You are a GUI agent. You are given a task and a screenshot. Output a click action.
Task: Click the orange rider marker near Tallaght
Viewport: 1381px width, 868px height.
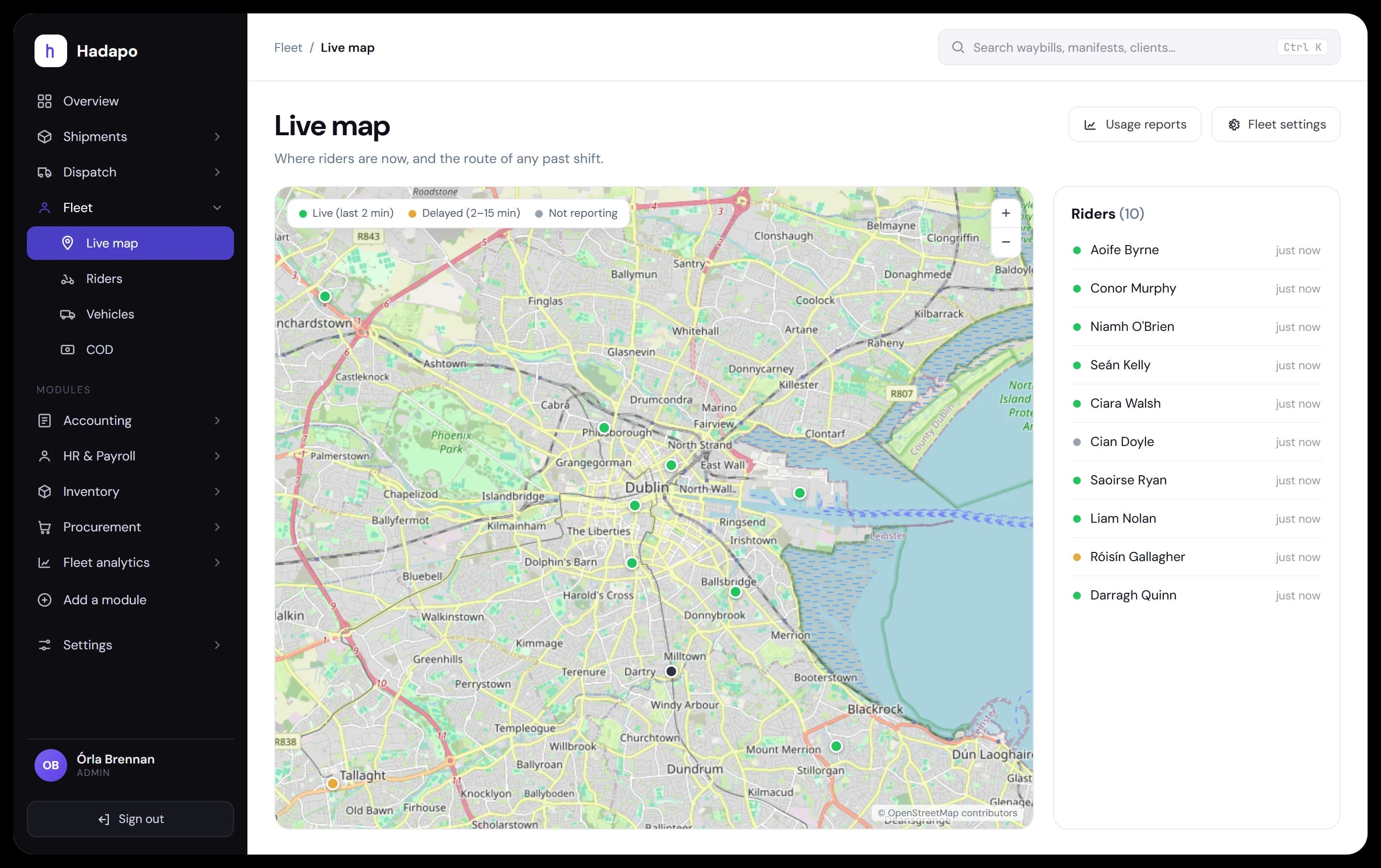[x=333, y=784]
